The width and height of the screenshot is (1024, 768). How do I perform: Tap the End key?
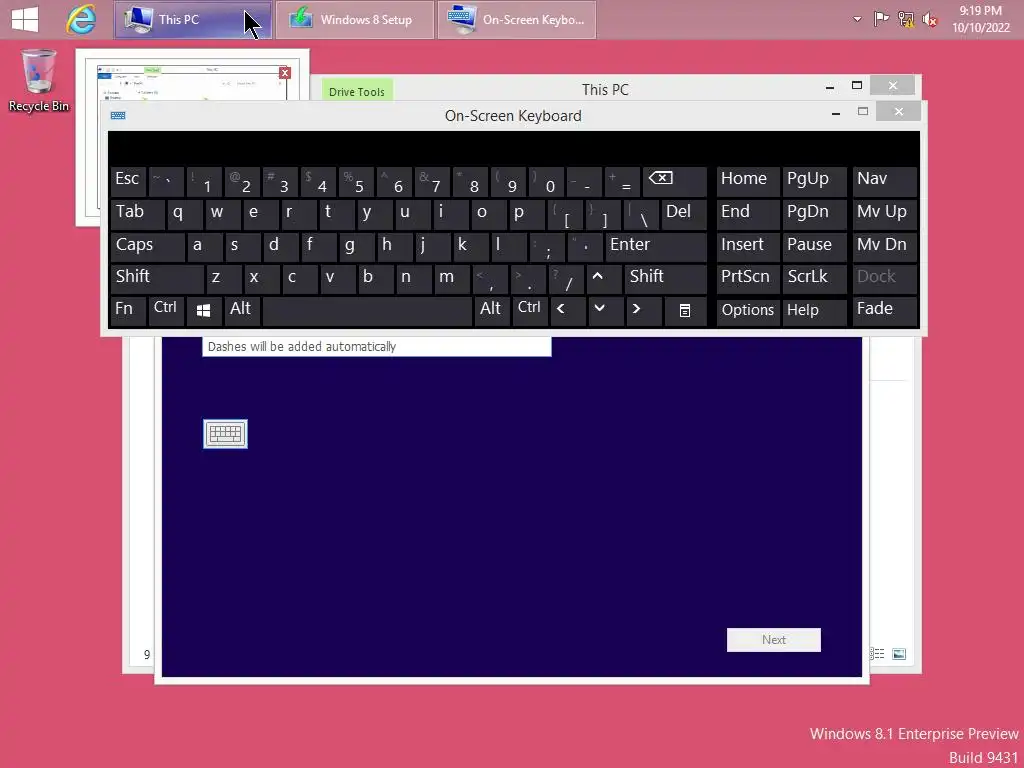pos(748,213)
